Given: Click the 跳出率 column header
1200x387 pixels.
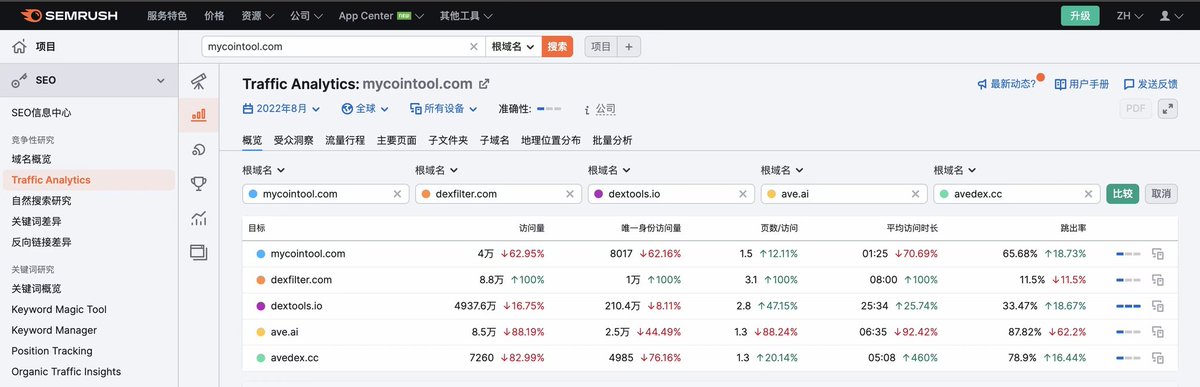Looking at the screenshot, I should click(1073, 228).
